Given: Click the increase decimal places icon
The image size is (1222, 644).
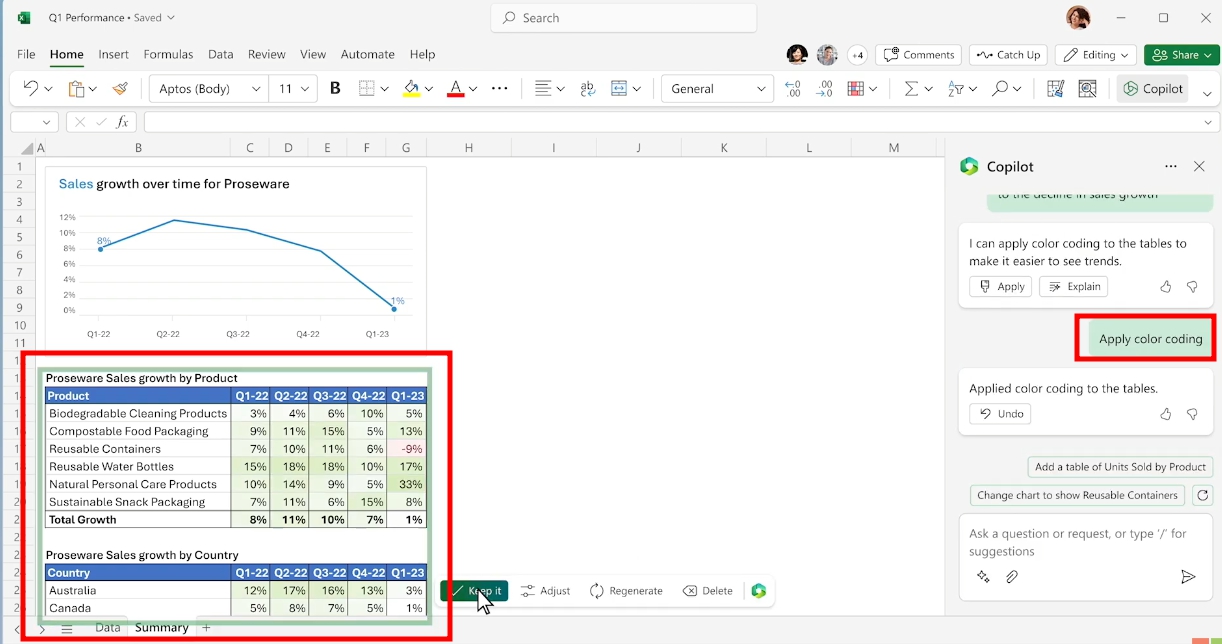Looking at the screenshot, I should (x=793, y=89).
